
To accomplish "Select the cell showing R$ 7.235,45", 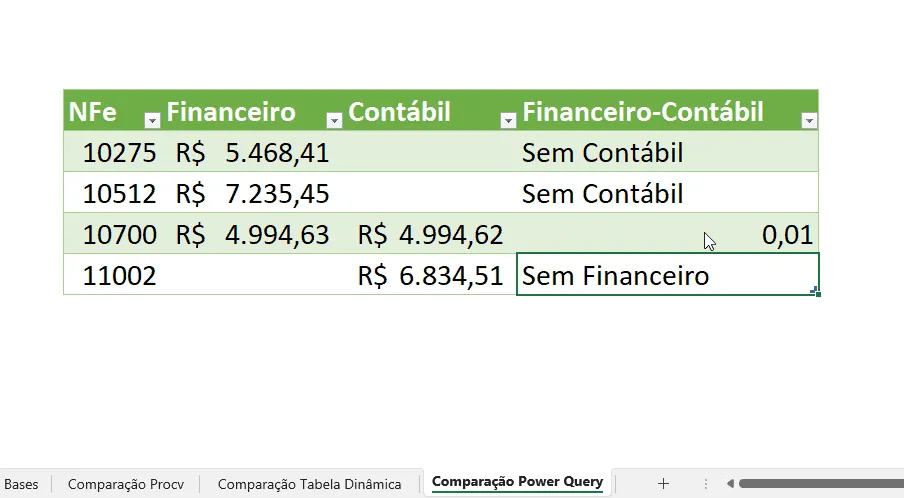I will [253, 193].
